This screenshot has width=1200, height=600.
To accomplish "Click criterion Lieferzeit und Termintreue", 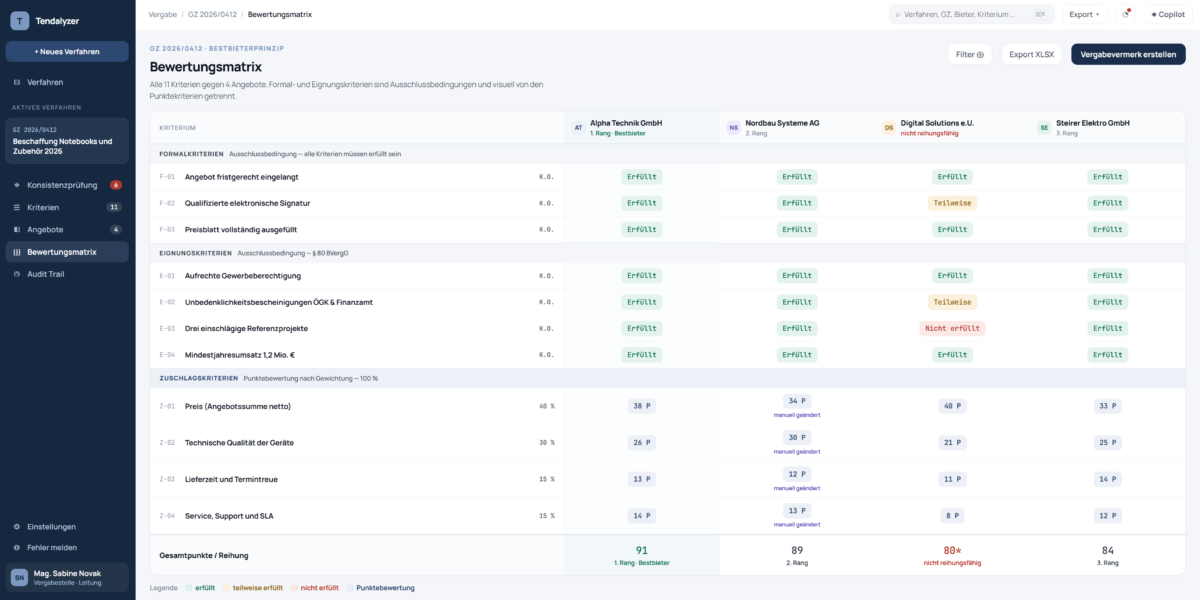I will coord(231,479).
